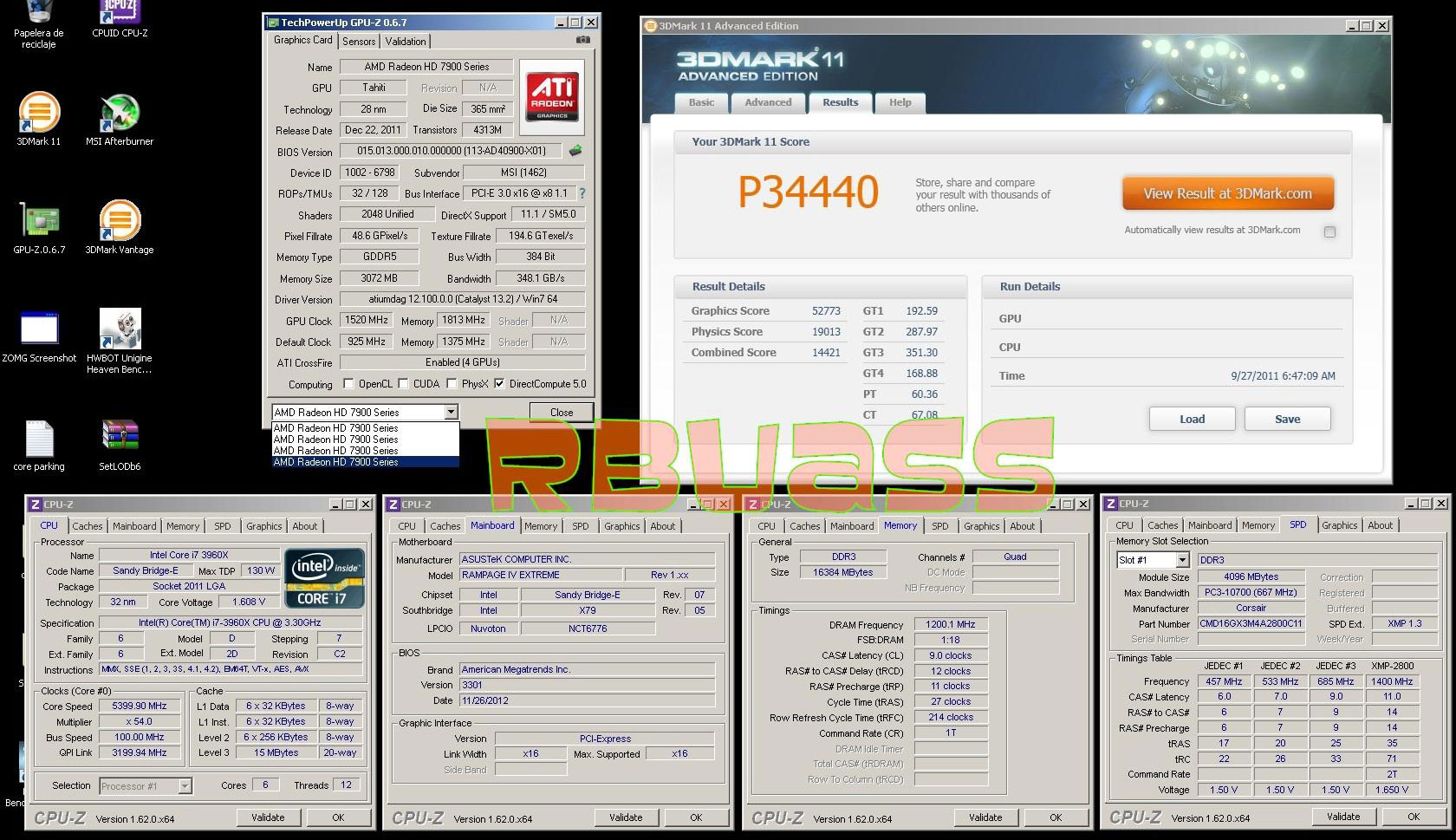Select the GPU-Z.0.6.7 desktop icon

(x=39, y=227)
